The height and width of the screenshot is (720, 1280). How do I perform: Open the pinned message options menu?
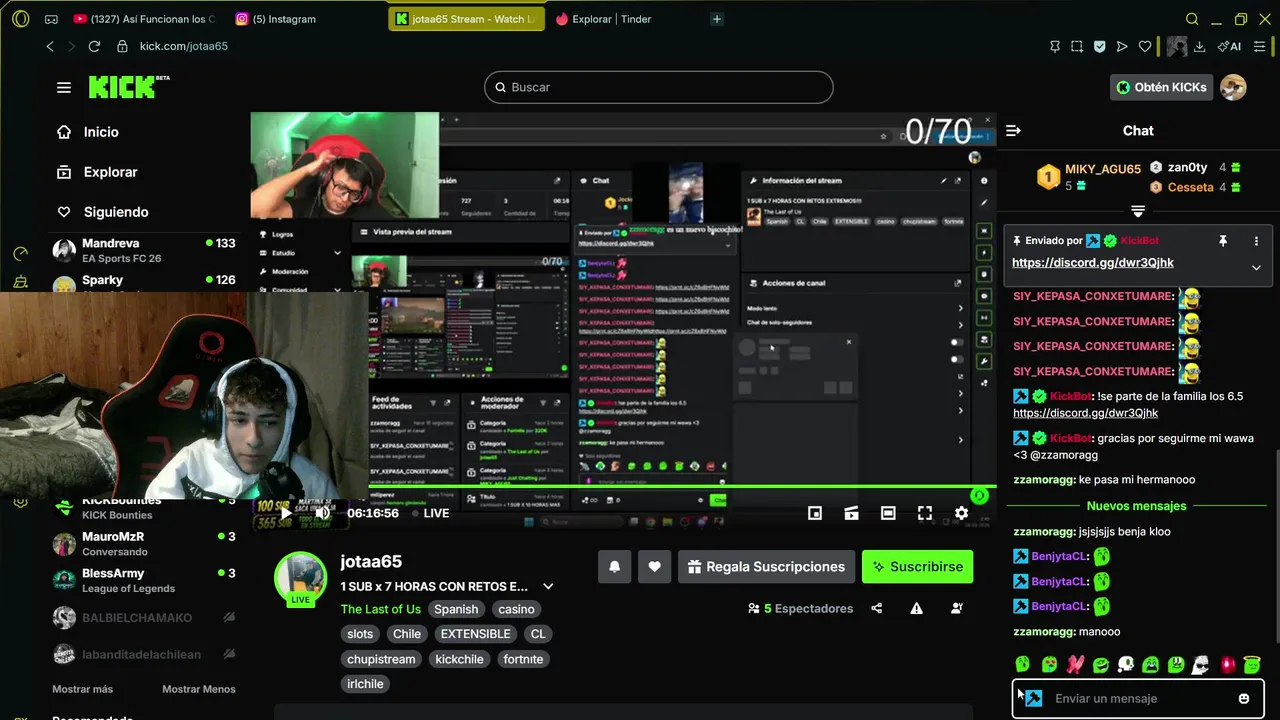[x=1256, y=241]
